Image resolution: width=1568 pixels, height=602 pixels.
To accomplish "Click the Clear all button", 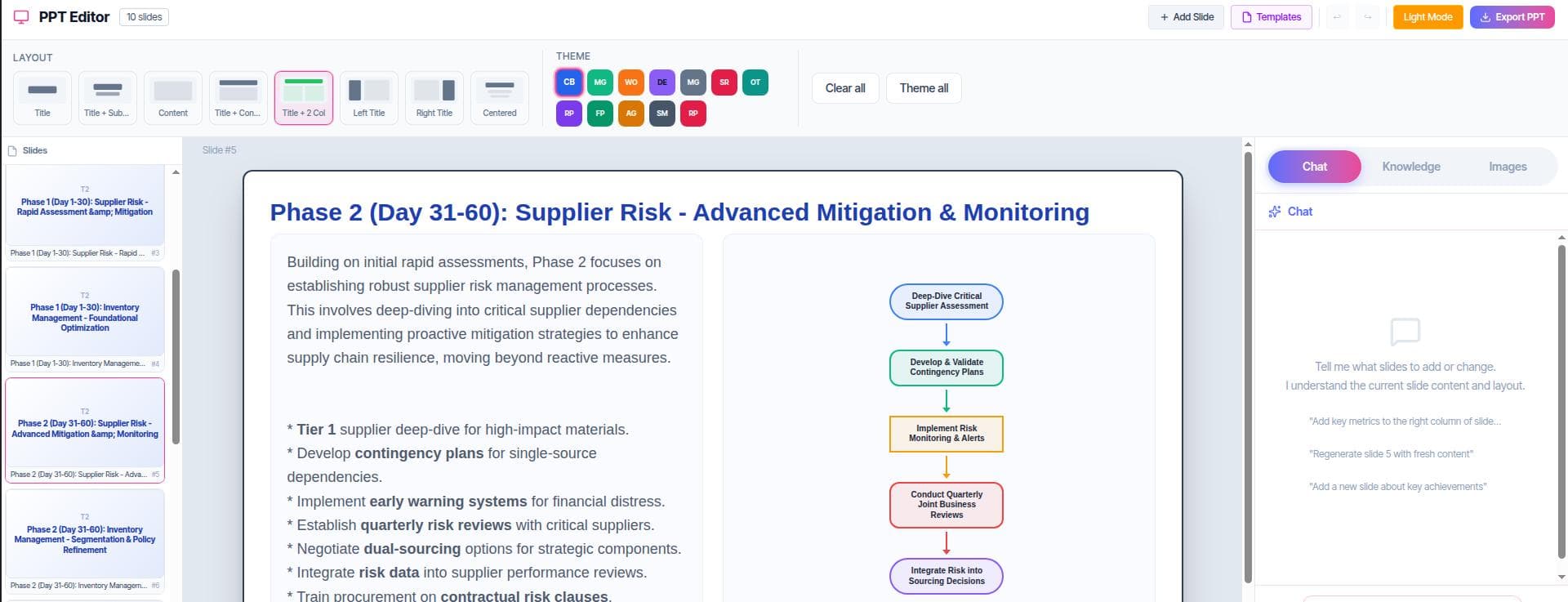I will pos(845,88).
